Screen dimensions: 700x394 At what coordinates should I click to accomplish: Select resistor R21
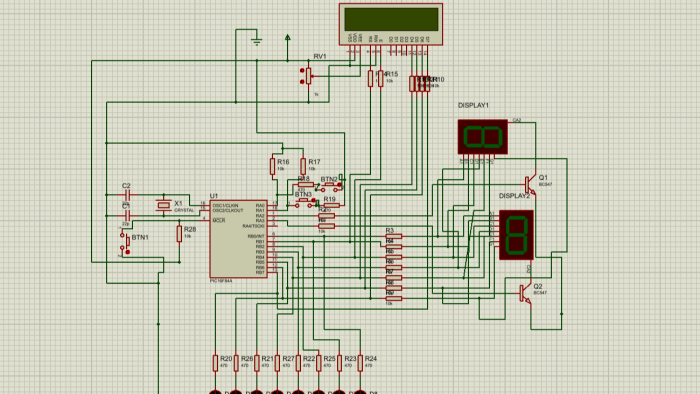click(257, 363)
